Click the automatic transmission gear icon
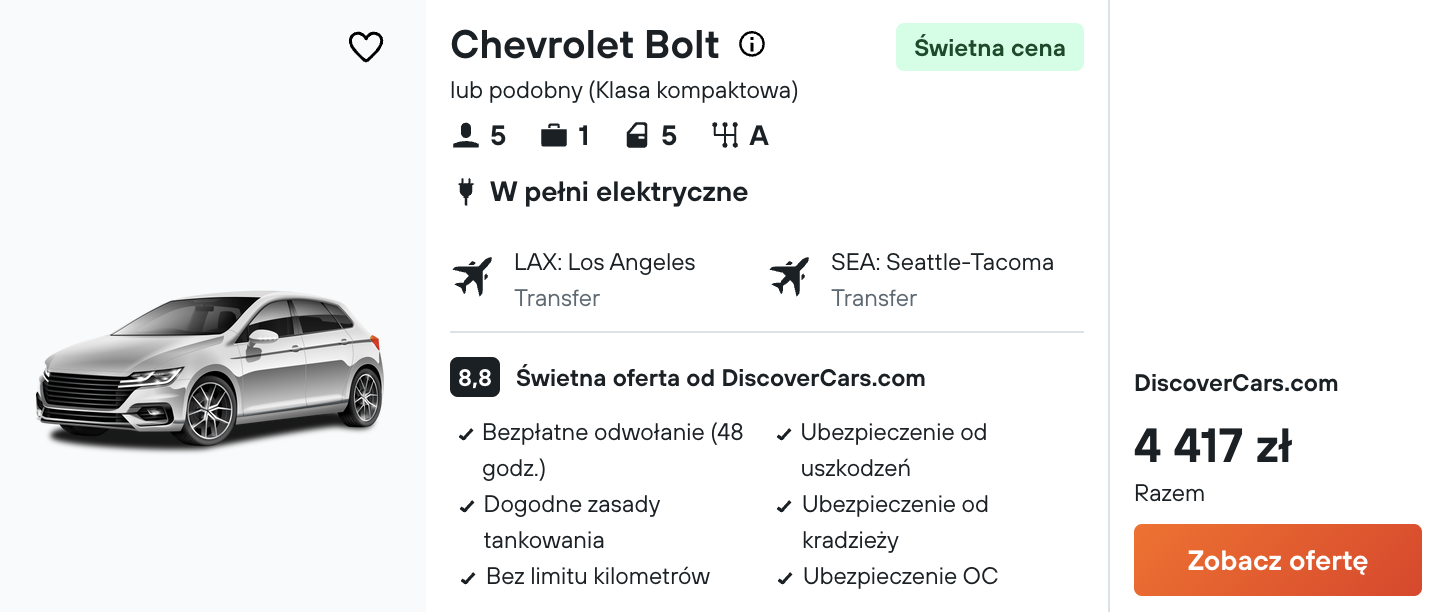 725,135
